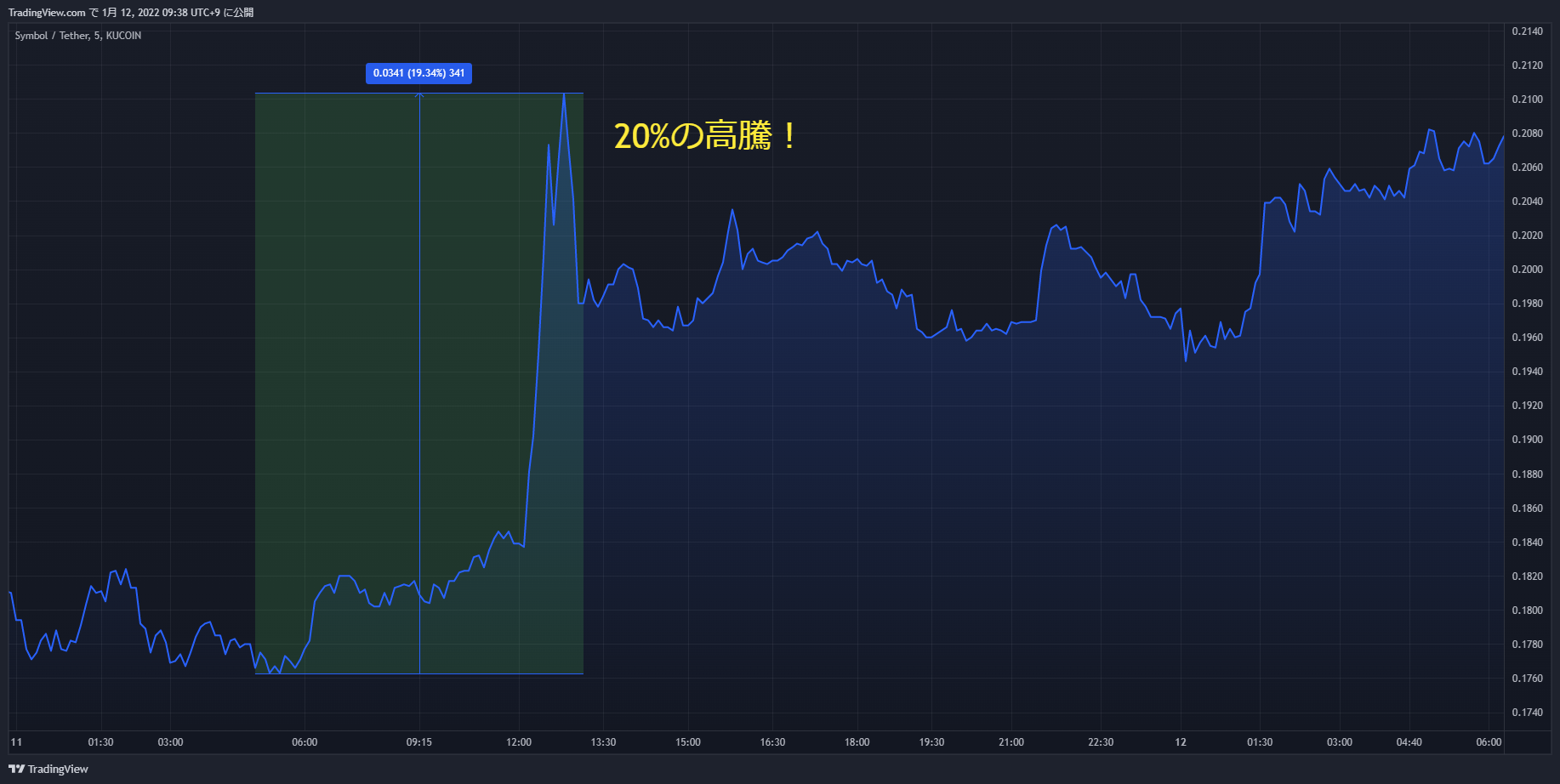
Task: Click the 0.1960 price axis label
Action: pyautogui.click(x=1527, y=338)
